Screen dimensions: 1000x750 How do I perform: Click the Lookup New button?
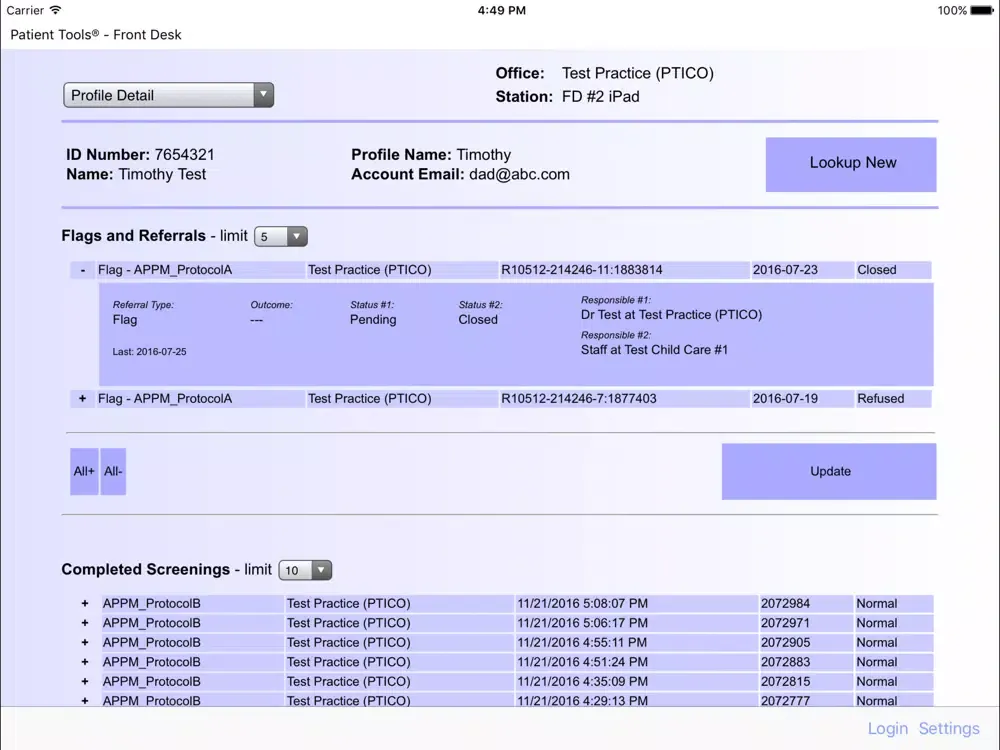(851, 165)
